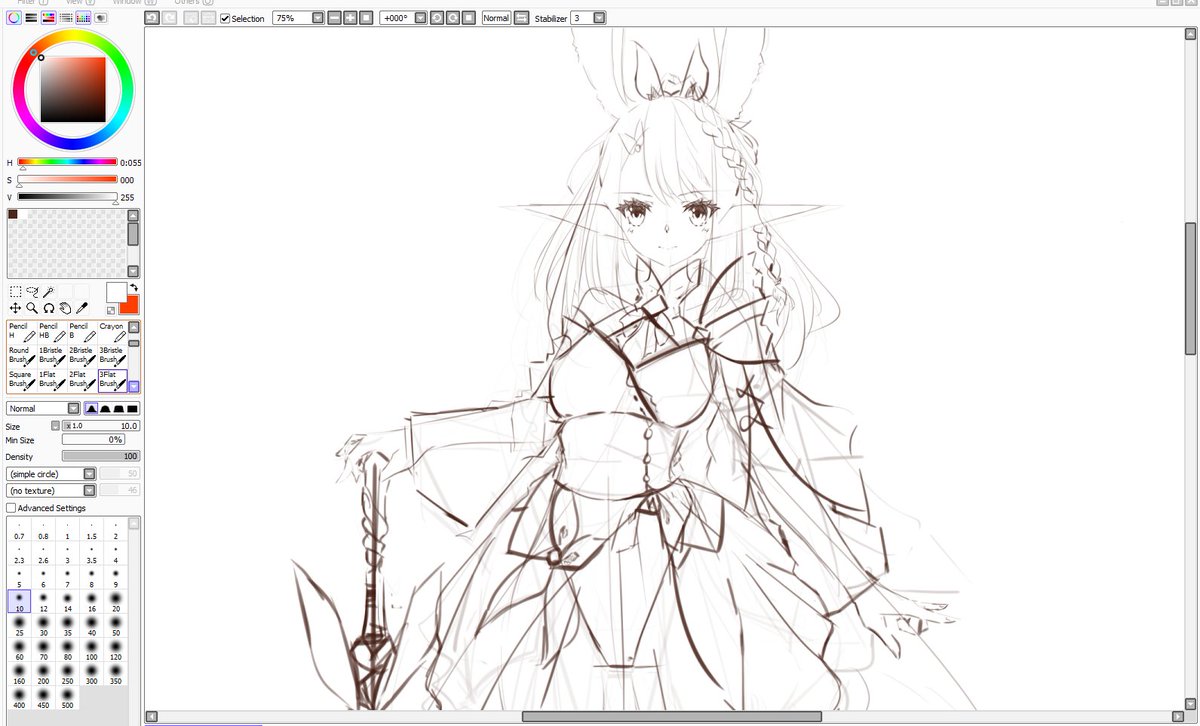Screen dimensions: 1200x726
Task: Open the 75% zoom dropdown
Action: (317, 18)
